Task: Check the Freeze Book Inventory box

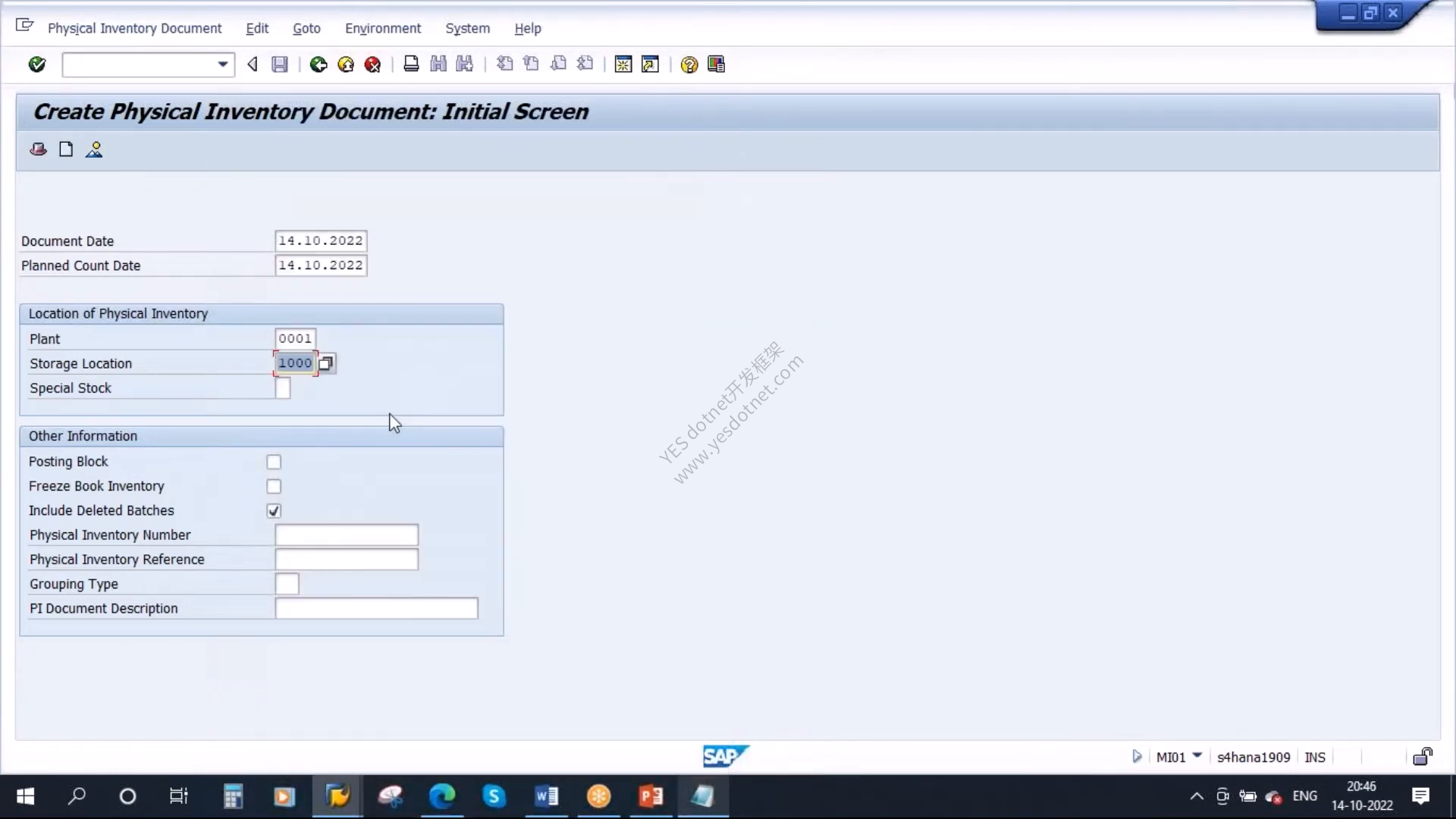Action: point(274,486)
